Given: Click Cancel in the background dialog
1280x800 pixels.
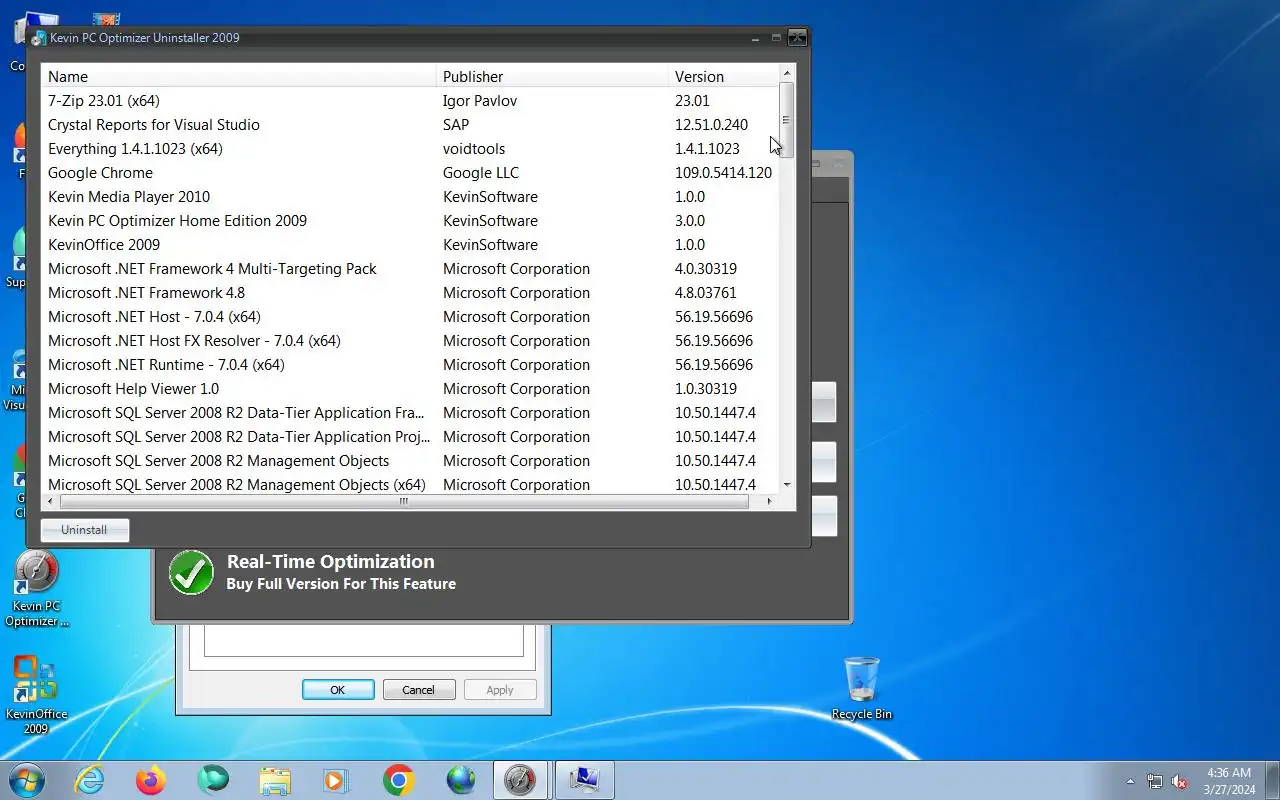Looking at the screenshot, I should (x=418, y=690).
